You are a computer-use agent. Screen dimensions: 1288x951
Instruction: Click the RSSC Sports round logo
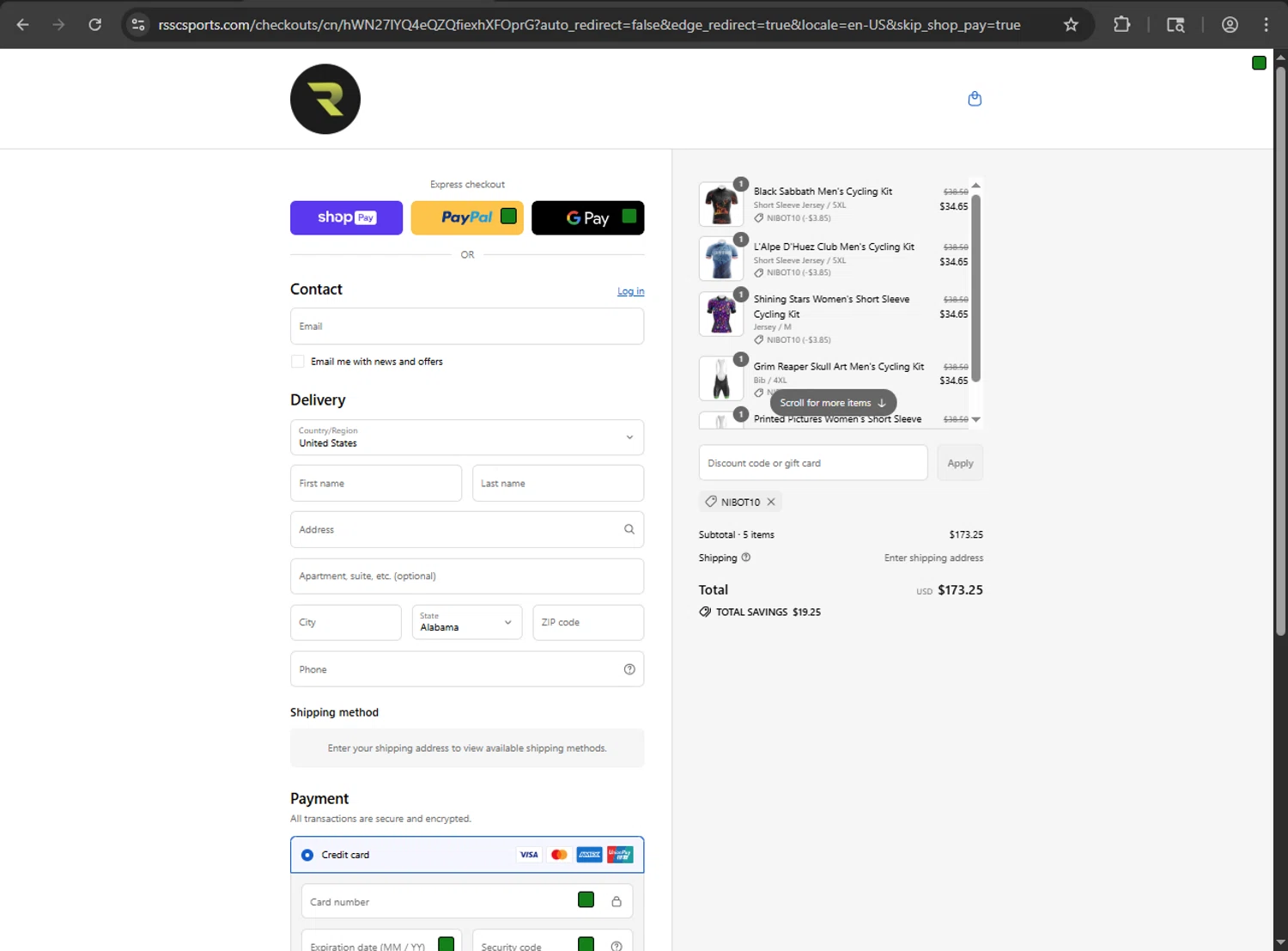(x=325, y=99)
